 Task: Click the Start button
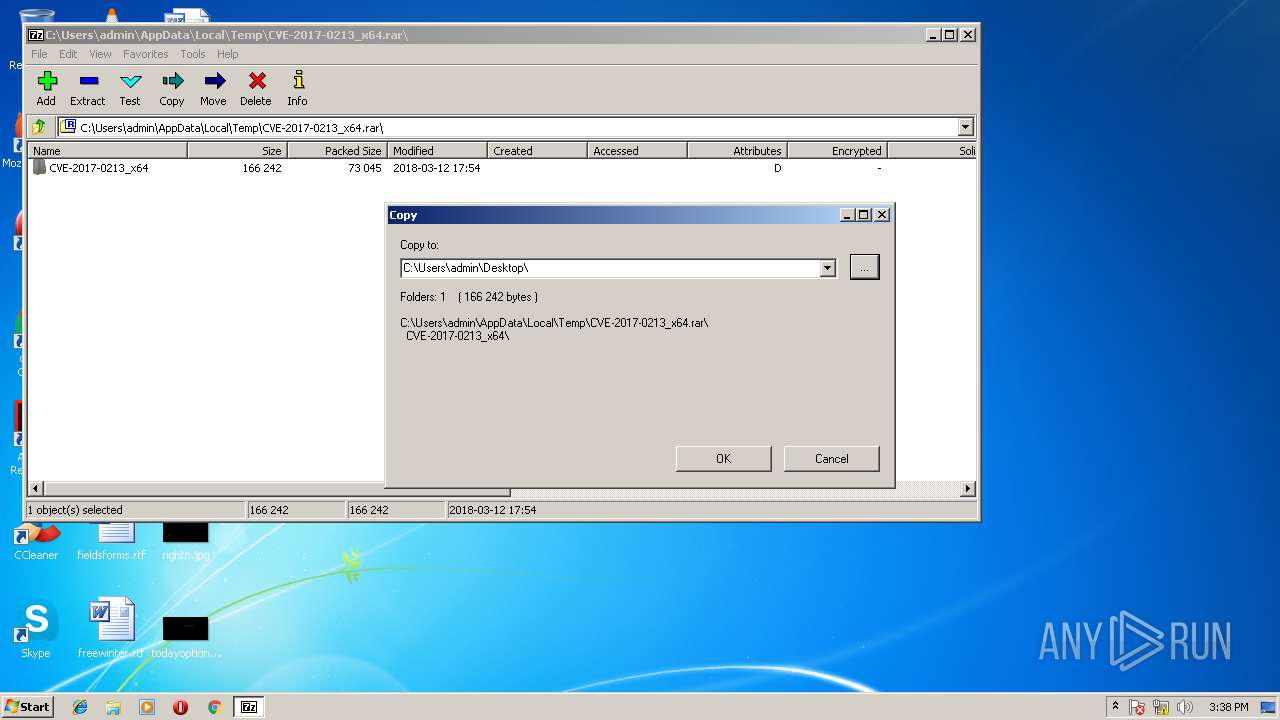[x=28, y=707]
